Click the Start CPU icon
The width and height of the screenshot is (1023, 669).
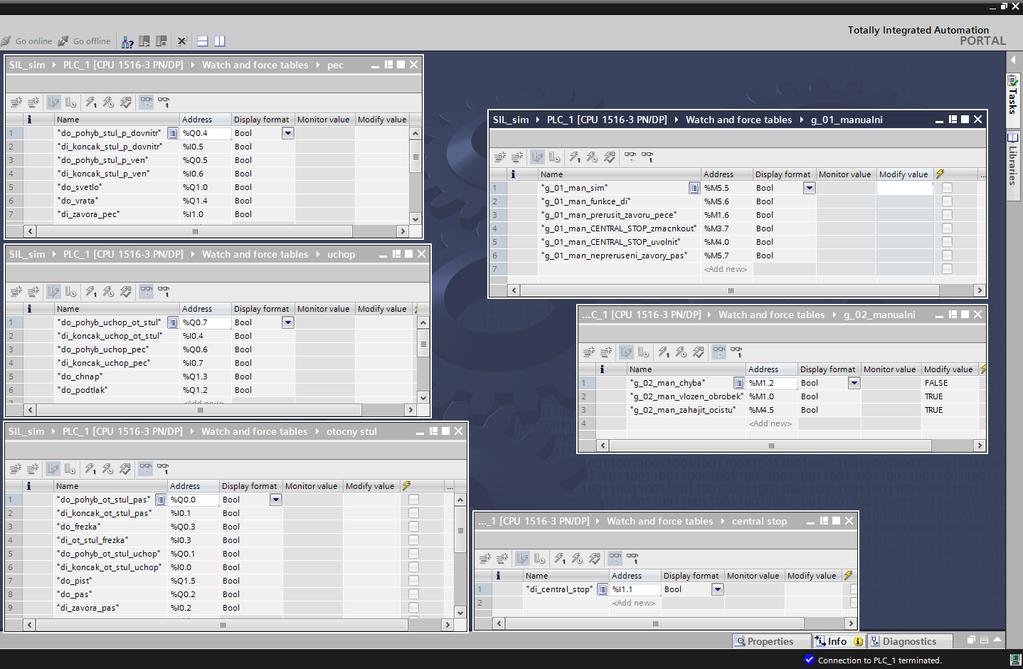[144, 41]
